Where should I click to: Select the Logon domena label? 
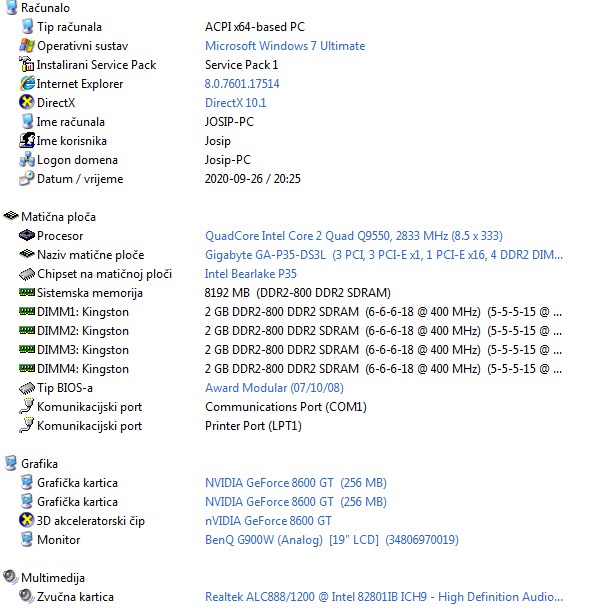77,160
